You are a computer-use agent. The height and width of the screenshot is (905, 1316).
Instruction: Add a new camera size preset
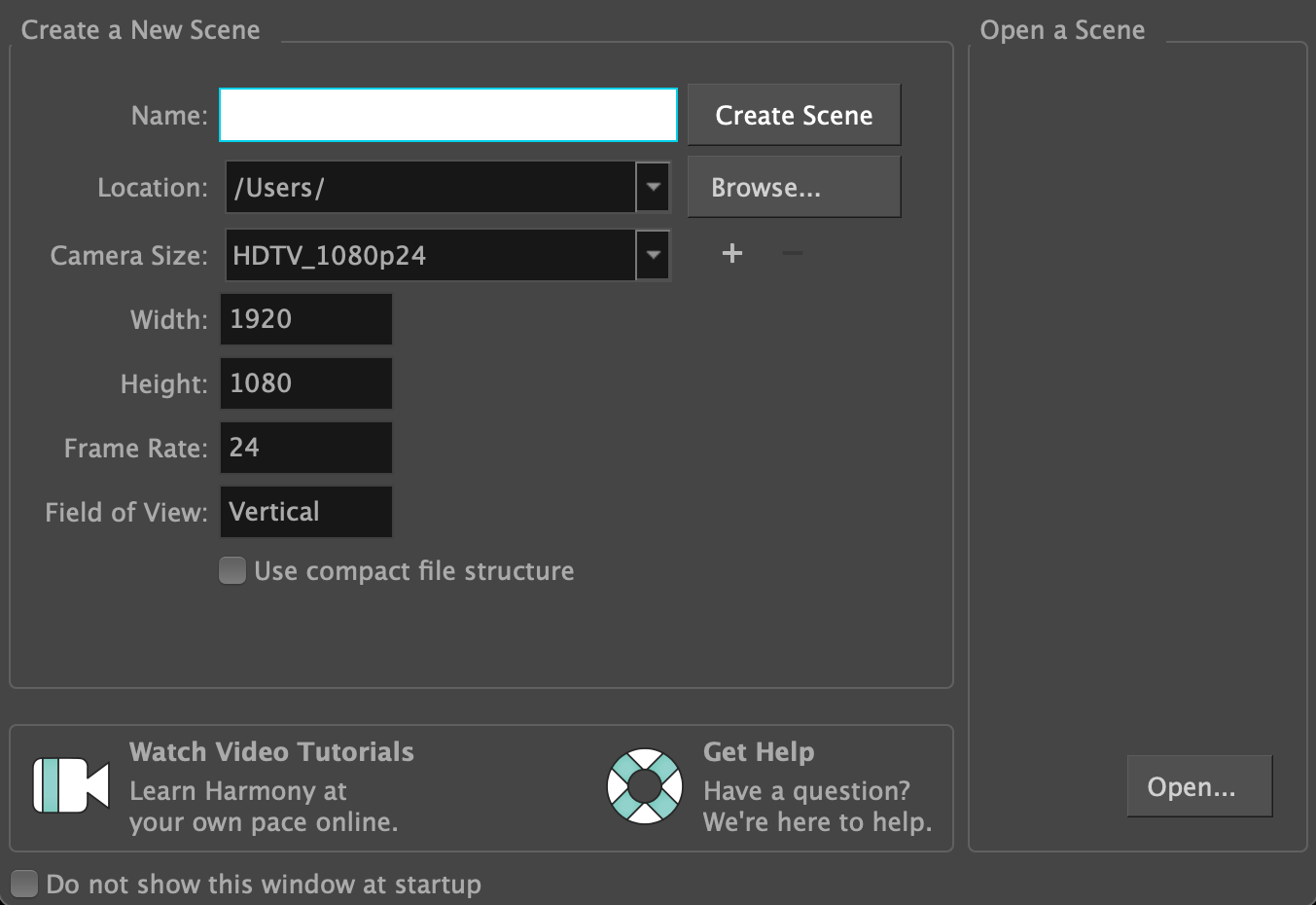point(732,254)
